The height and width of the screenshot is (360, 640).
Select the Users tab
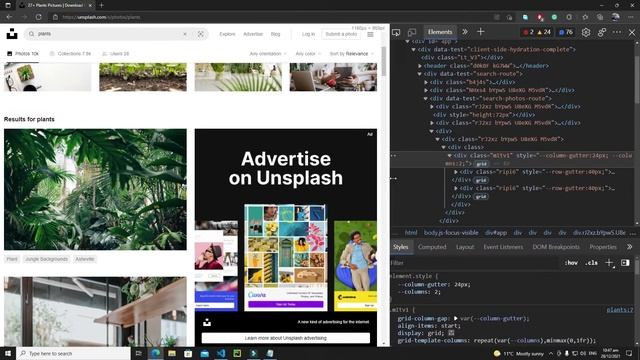point(116,53)
